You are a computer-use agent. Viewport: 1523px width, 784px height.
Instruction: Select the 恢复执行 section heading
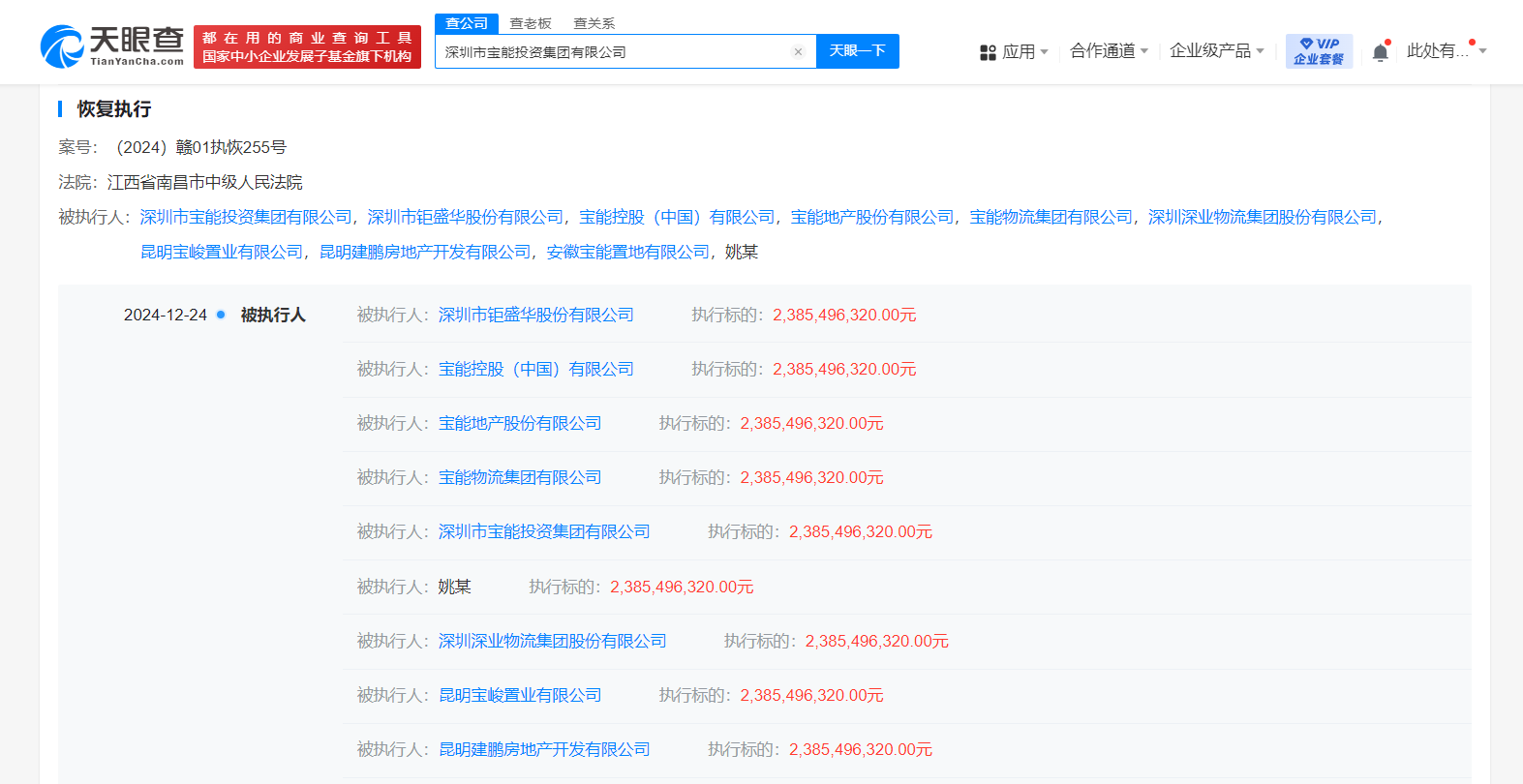(114, 109)
